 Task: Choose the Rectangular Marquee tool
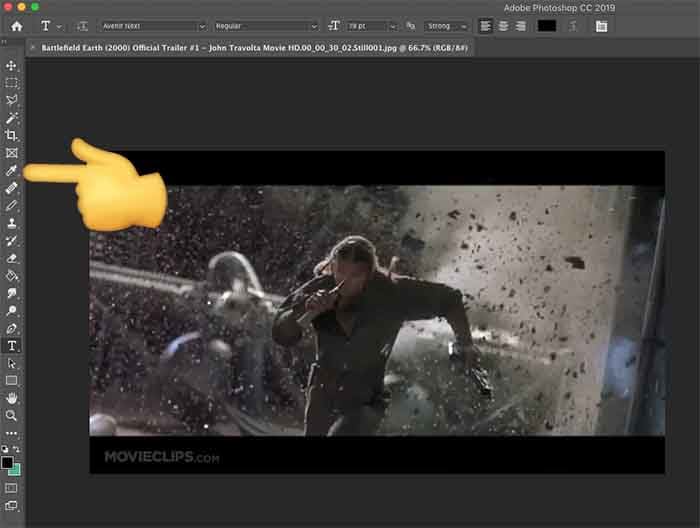pyautogui.click(x=12, y=83)
